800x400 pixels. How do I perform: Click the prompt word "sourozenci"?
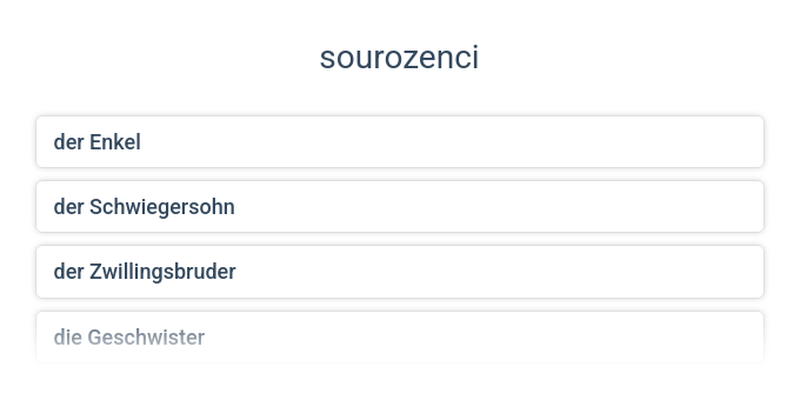pos(399,58)
